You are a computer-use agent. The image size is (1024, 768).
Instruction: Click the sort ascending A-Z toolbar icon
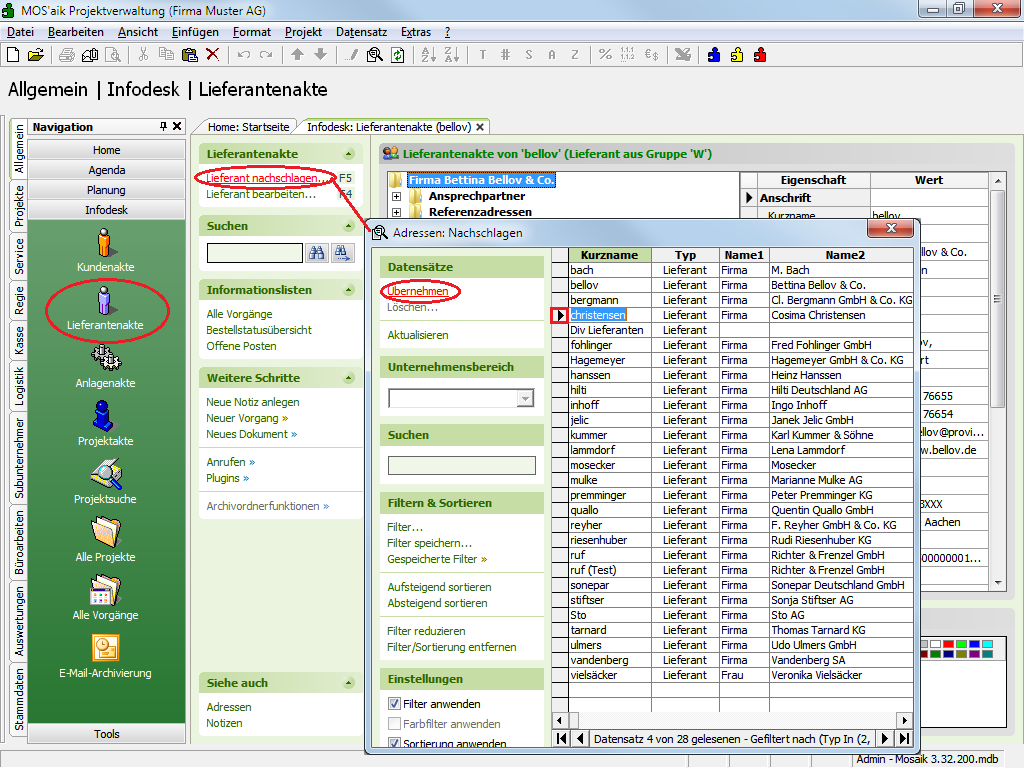[x=427, y=55]
